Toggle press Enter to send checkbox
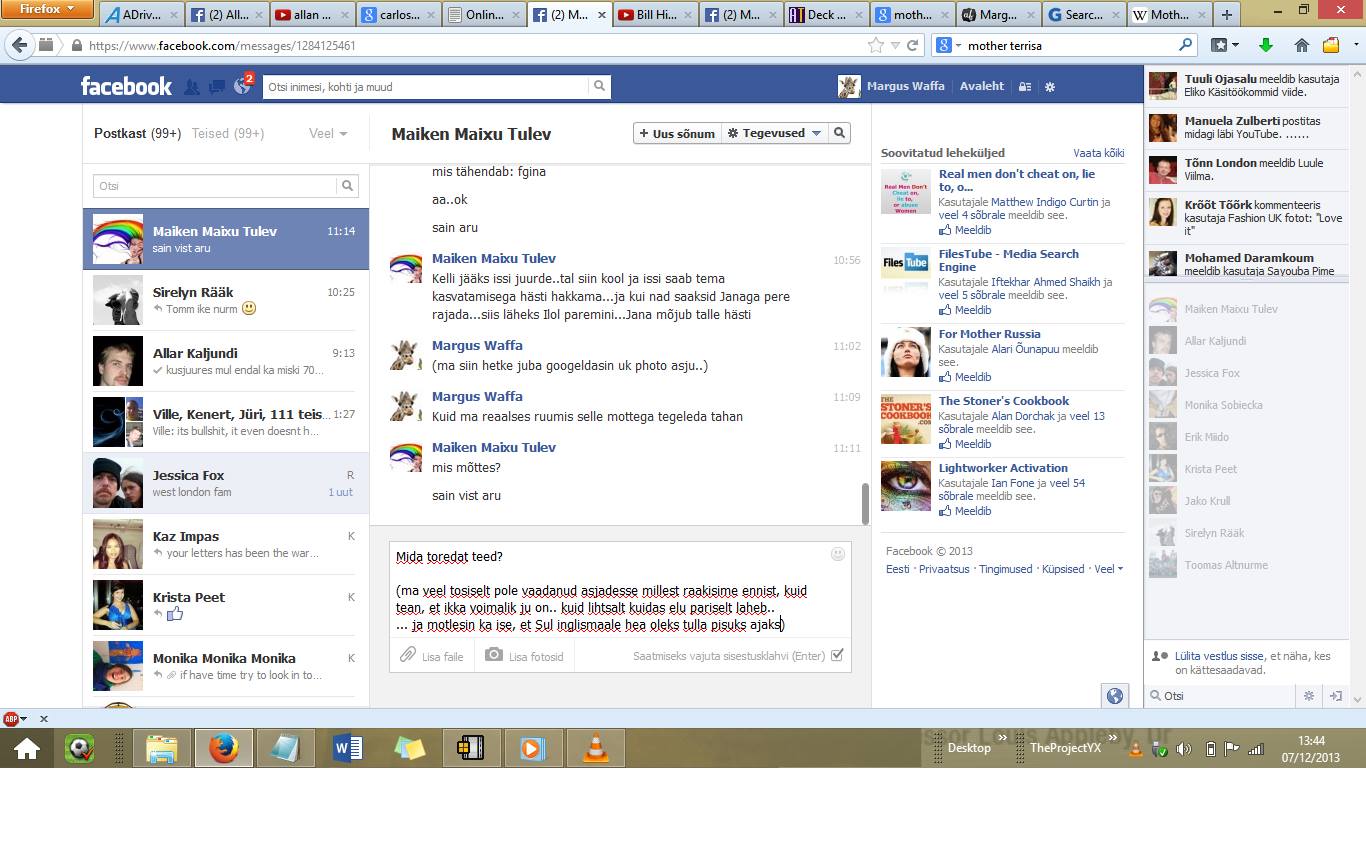The image size is (1366, 868). point(837,656)
